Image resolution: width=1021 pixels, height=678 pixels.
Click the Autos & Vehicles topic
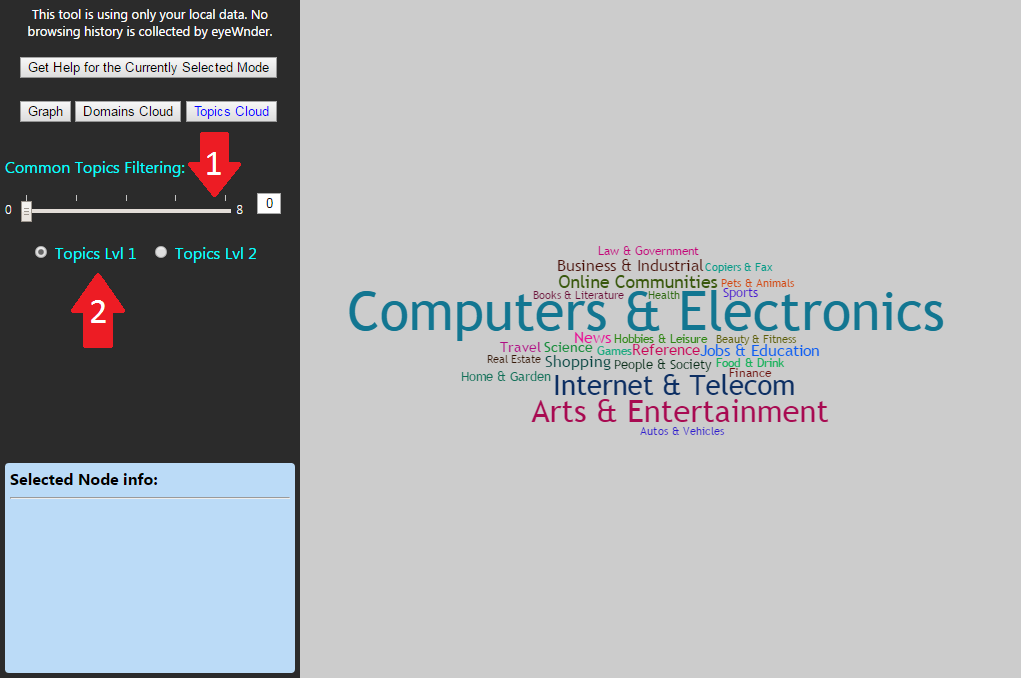682,431
